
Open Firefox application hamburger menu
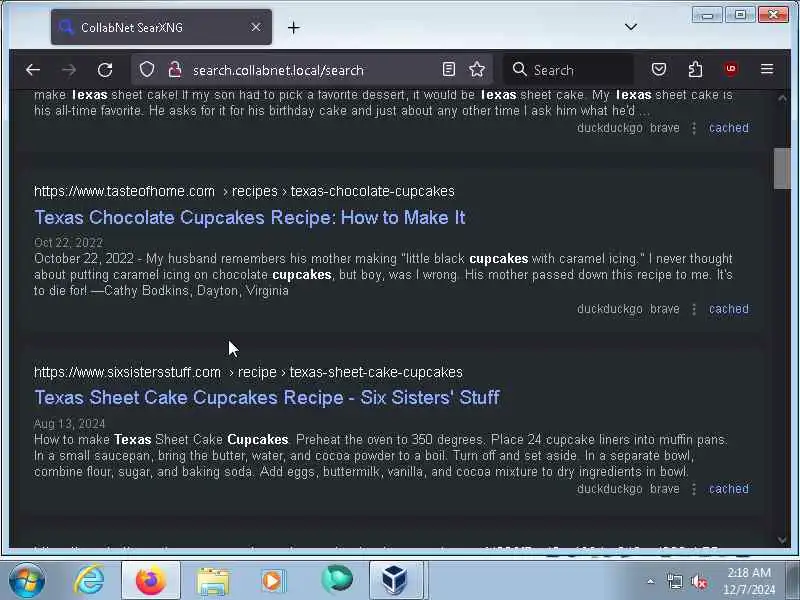click(767, 69)
